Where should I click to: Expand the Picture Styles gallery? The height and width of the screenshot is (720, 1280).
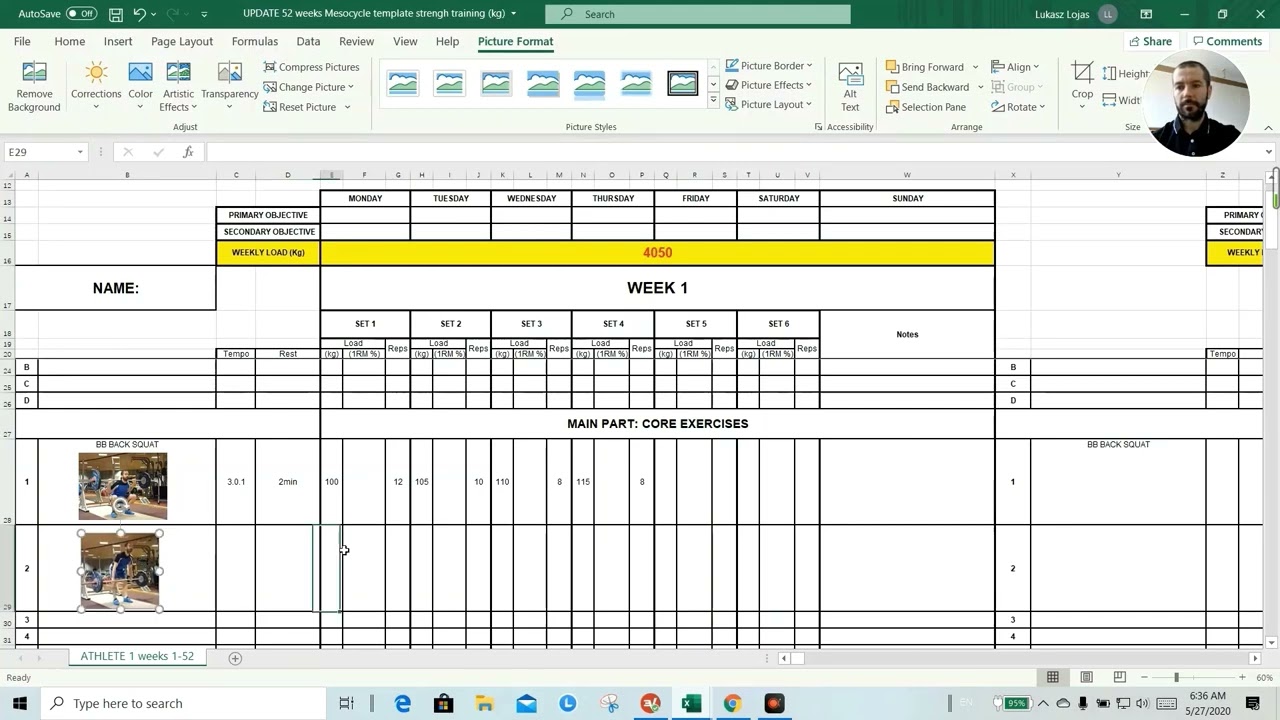(713, 100)
